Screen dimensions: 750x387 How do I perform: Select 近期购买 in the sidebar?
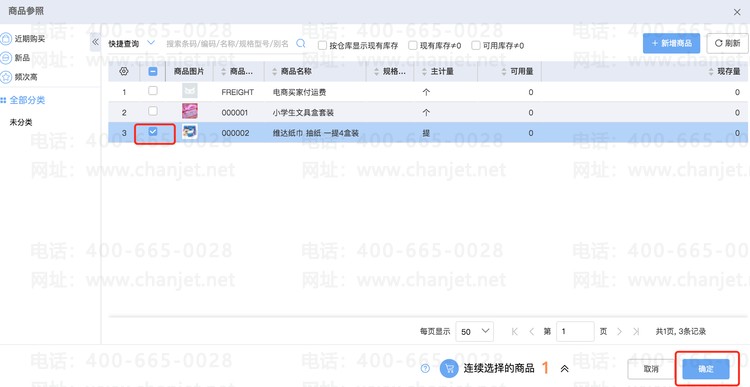(30, 39)
